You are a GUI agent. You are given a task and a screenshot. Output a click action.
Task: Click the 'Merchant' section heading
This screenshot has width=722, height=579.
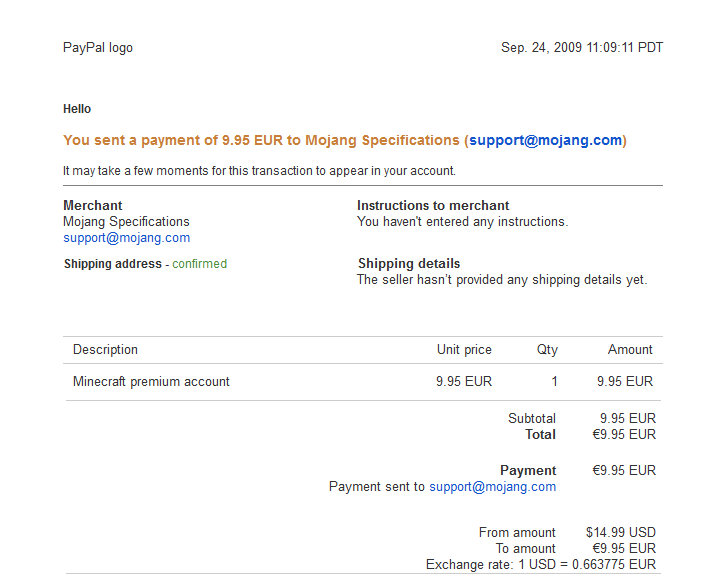(92, 206)
